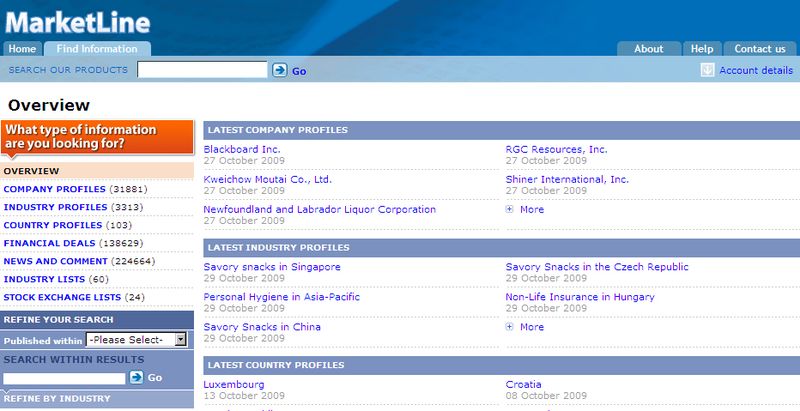Click the Latest Industry Profiles header

click(502, 248)
